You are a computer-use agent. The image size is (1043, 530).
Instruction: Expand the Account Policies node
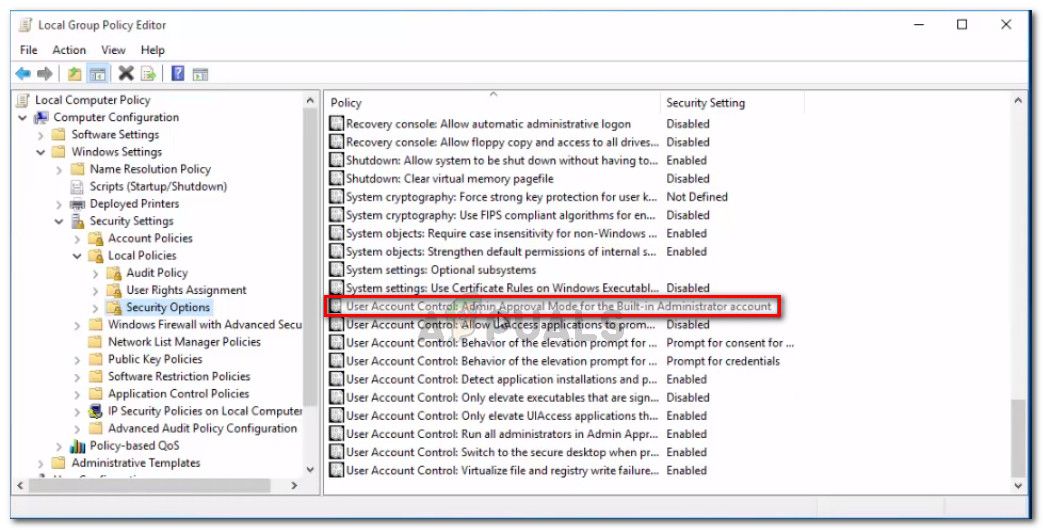pos(78,239)
